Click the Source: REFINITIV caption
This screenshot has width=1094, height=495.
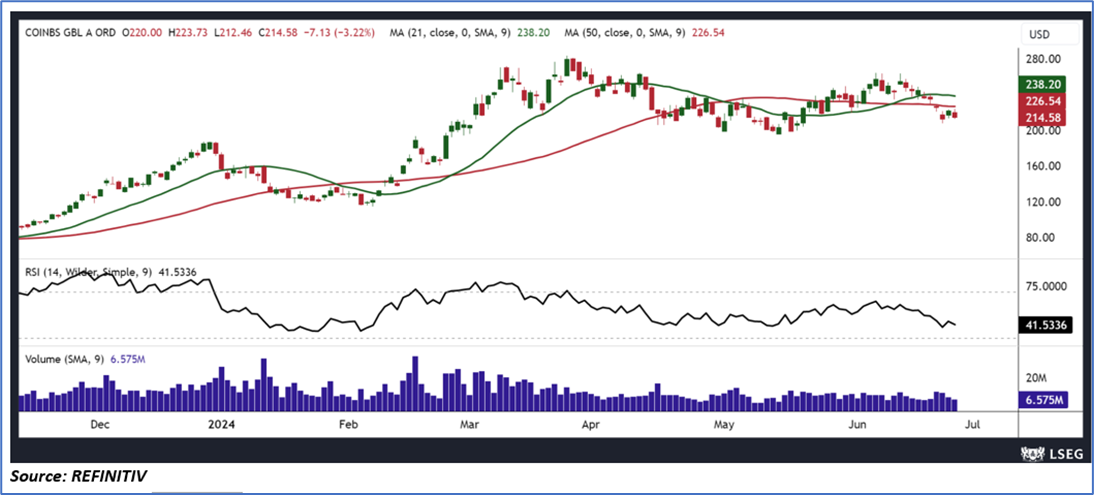(x=78, y=477)
